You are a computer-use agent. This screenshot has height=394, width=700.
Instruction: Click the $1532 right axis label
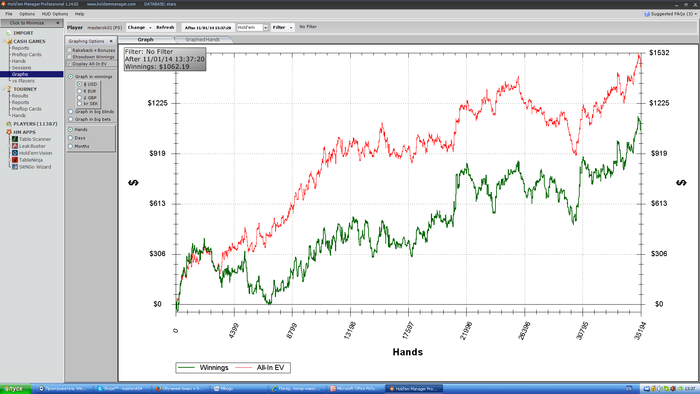[x=659, y=53]
